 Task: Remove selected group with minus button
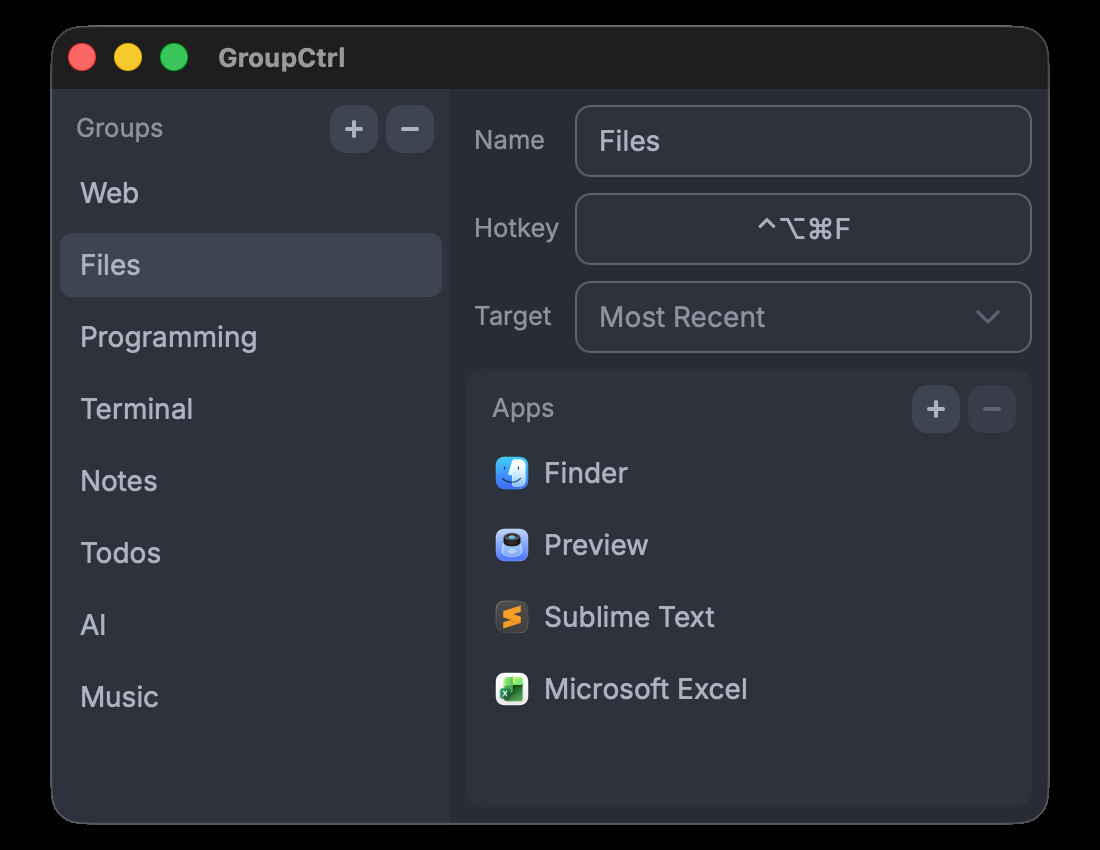[x=410, y=129]
